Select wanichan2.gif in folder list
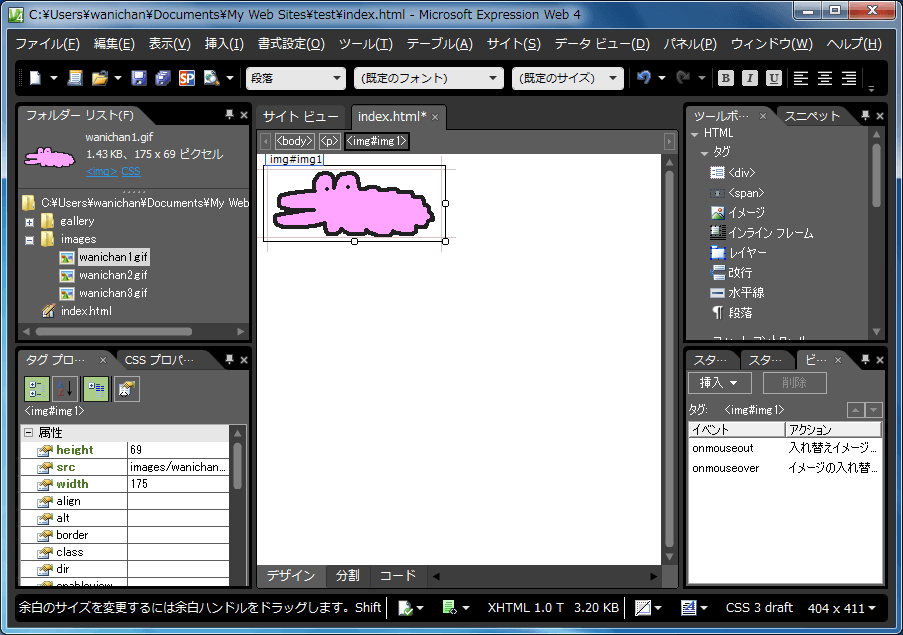Viewport: 903px width, 635px height. (x=113, y=275)
